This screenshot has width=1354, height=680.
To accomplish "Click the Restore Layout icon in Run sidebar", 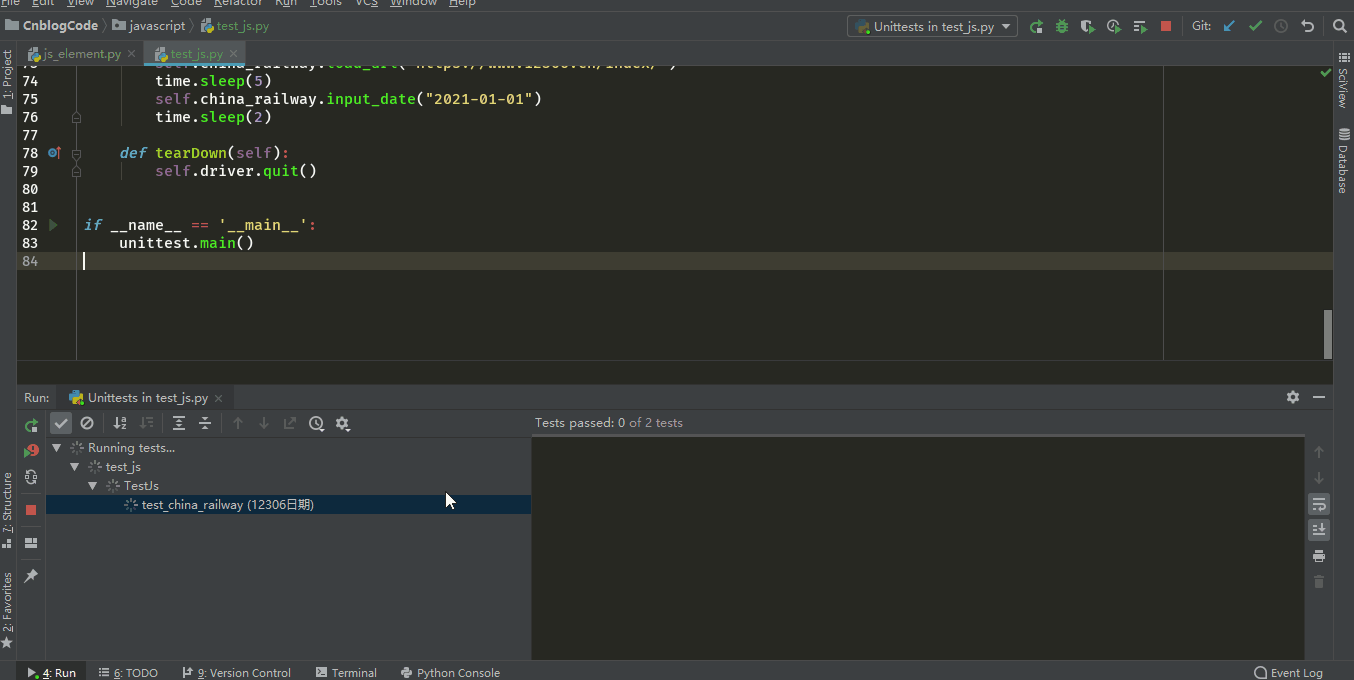I will pos(31,543).
